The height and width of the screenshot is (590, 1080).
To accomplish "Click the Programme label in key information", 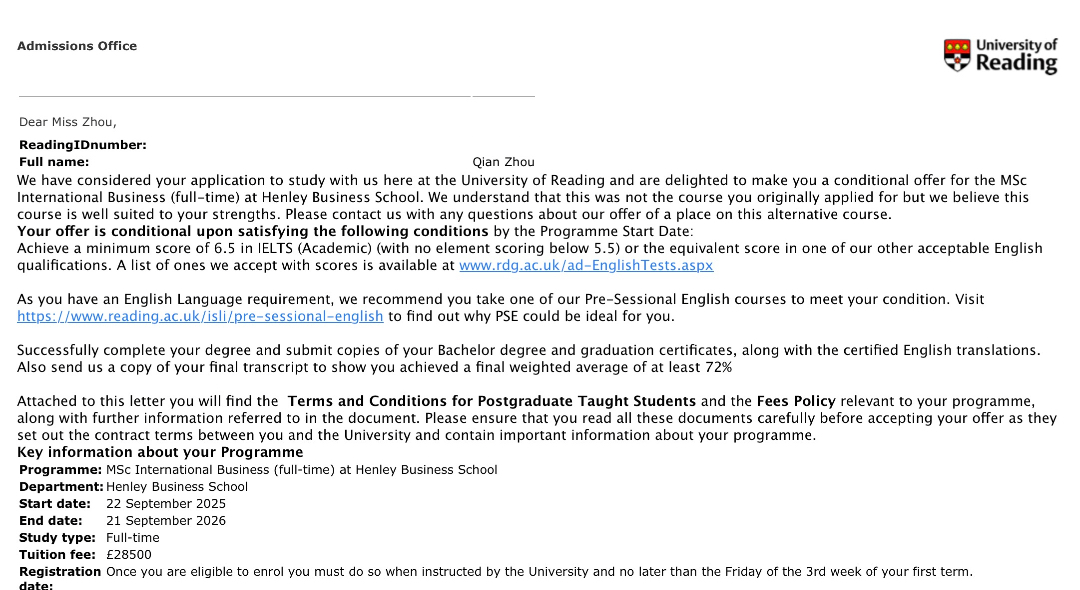I will 60,469.
